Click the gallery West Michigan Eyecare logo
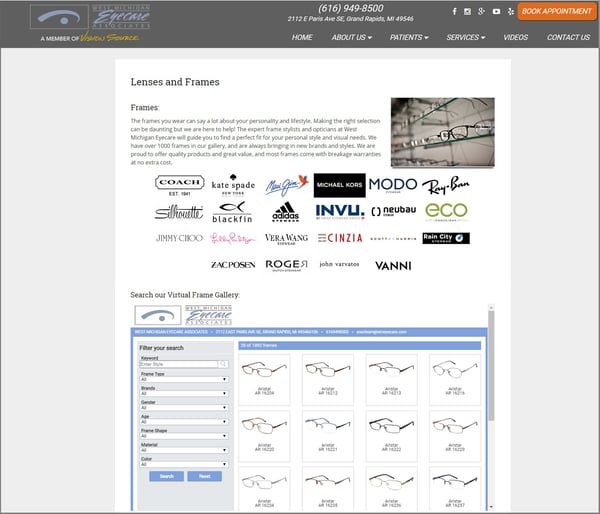Viewport: 600px width, 514px height. point(183,315)
